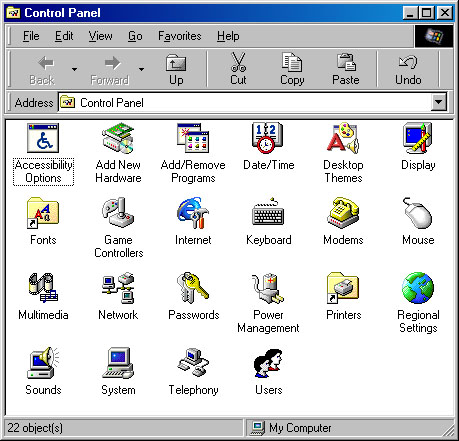Click the Control Panel title bar icon

tap(14, 13)
